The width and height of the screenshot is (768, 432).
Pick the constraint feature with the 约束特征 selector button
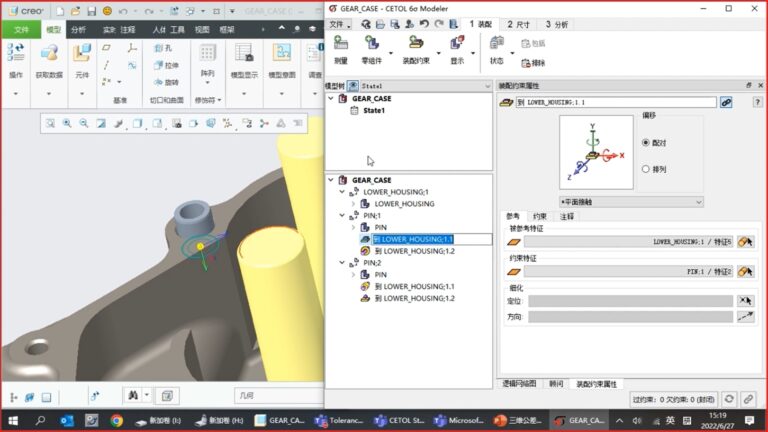point(745,271)
